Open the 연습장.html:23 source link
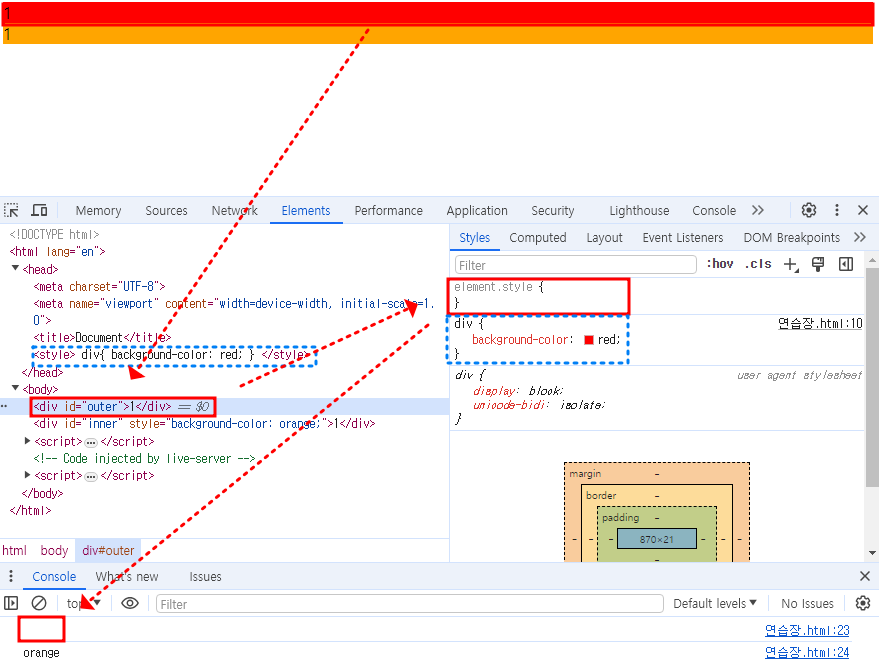 point(807,631)
